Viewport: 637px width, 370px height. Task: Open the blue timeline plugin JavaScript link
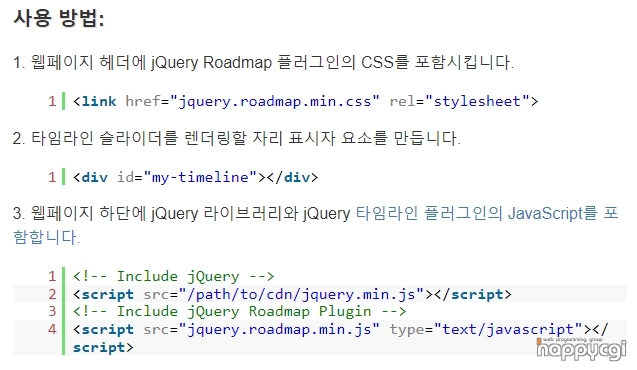(487, 213)
